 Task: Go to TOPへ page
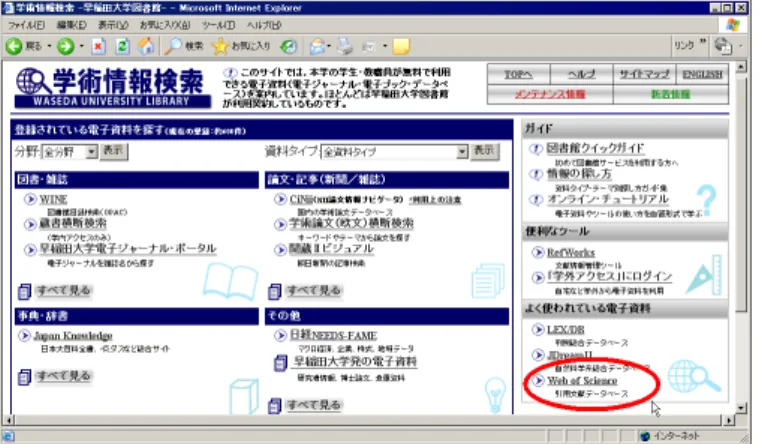[518, 75]
